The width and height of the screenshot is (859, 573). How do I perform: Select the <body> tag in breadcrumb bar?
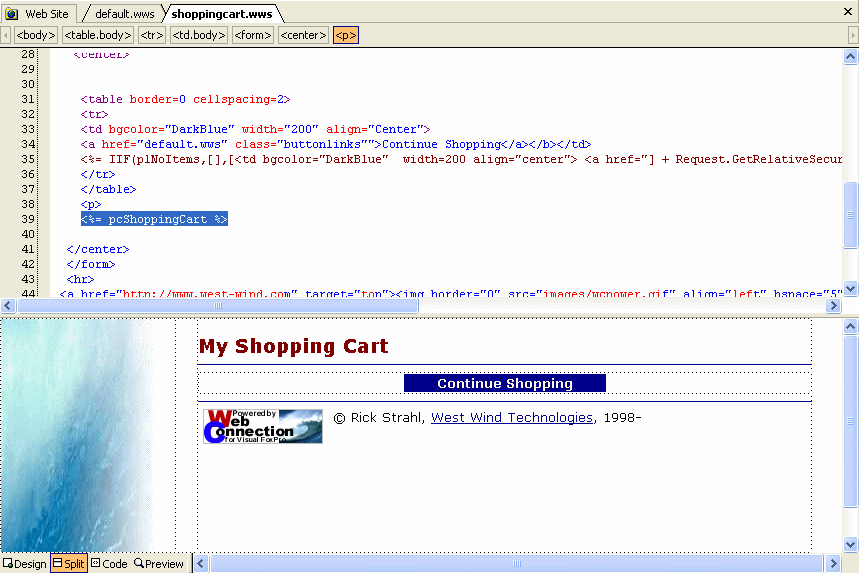click(x=36, y=35)
